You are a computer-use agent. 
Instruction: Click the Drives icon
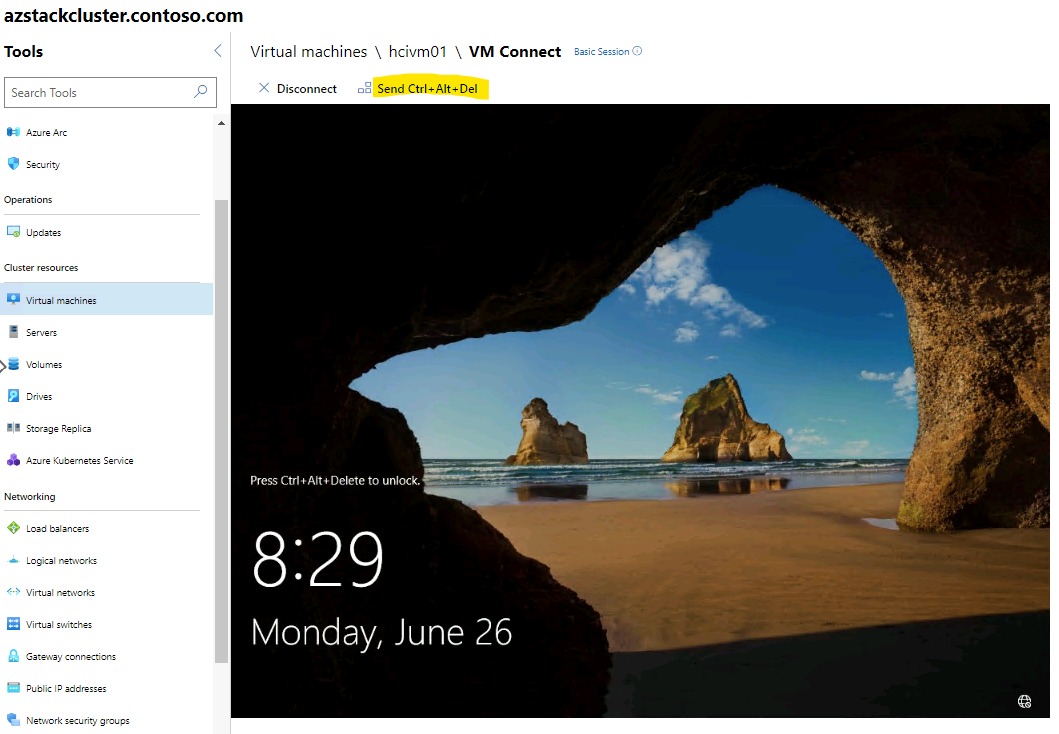13,396
